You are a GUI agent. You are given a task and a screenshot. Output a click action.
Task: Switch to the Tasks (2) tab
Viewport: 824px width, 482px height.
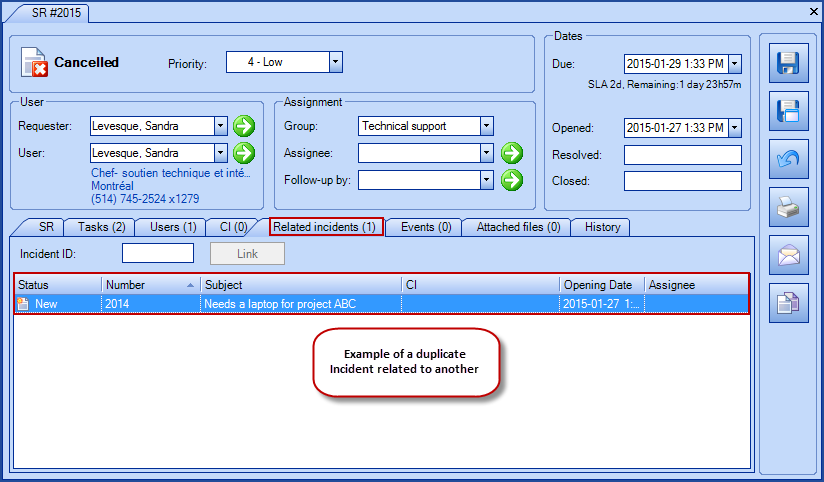(100, 227)
